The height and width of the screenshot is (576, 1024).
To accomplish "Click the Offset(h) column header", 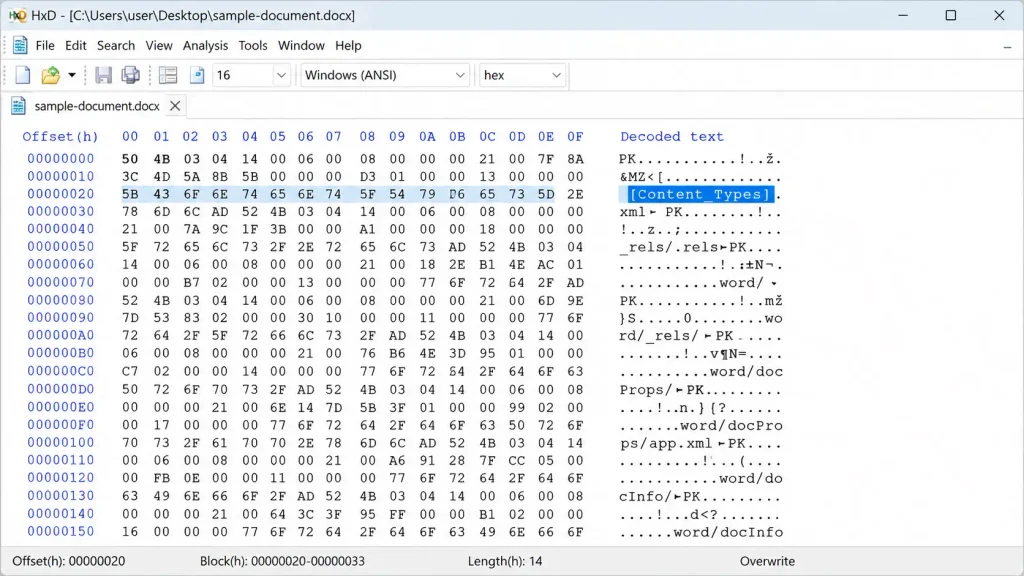I will pos(60,136).
